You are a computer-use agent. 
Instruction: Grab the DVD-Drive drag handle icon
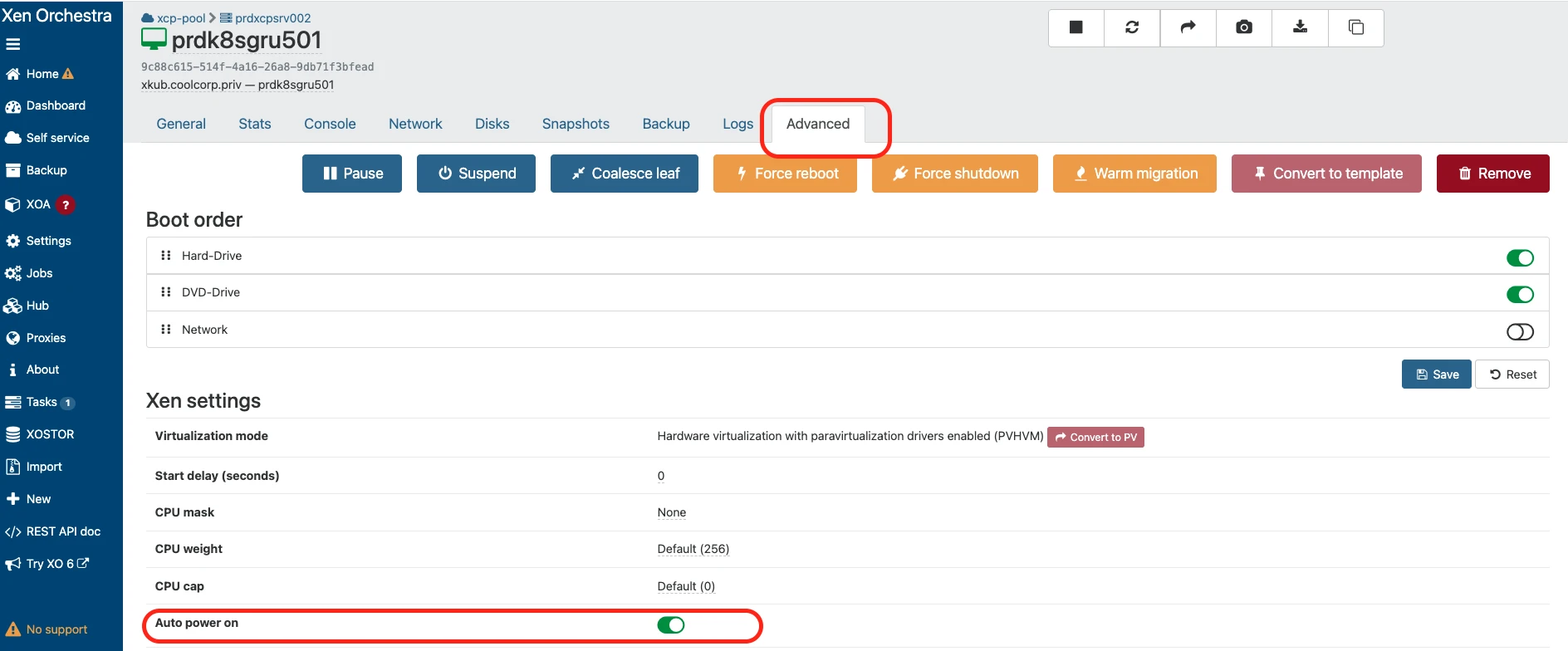tap(166, 292)
